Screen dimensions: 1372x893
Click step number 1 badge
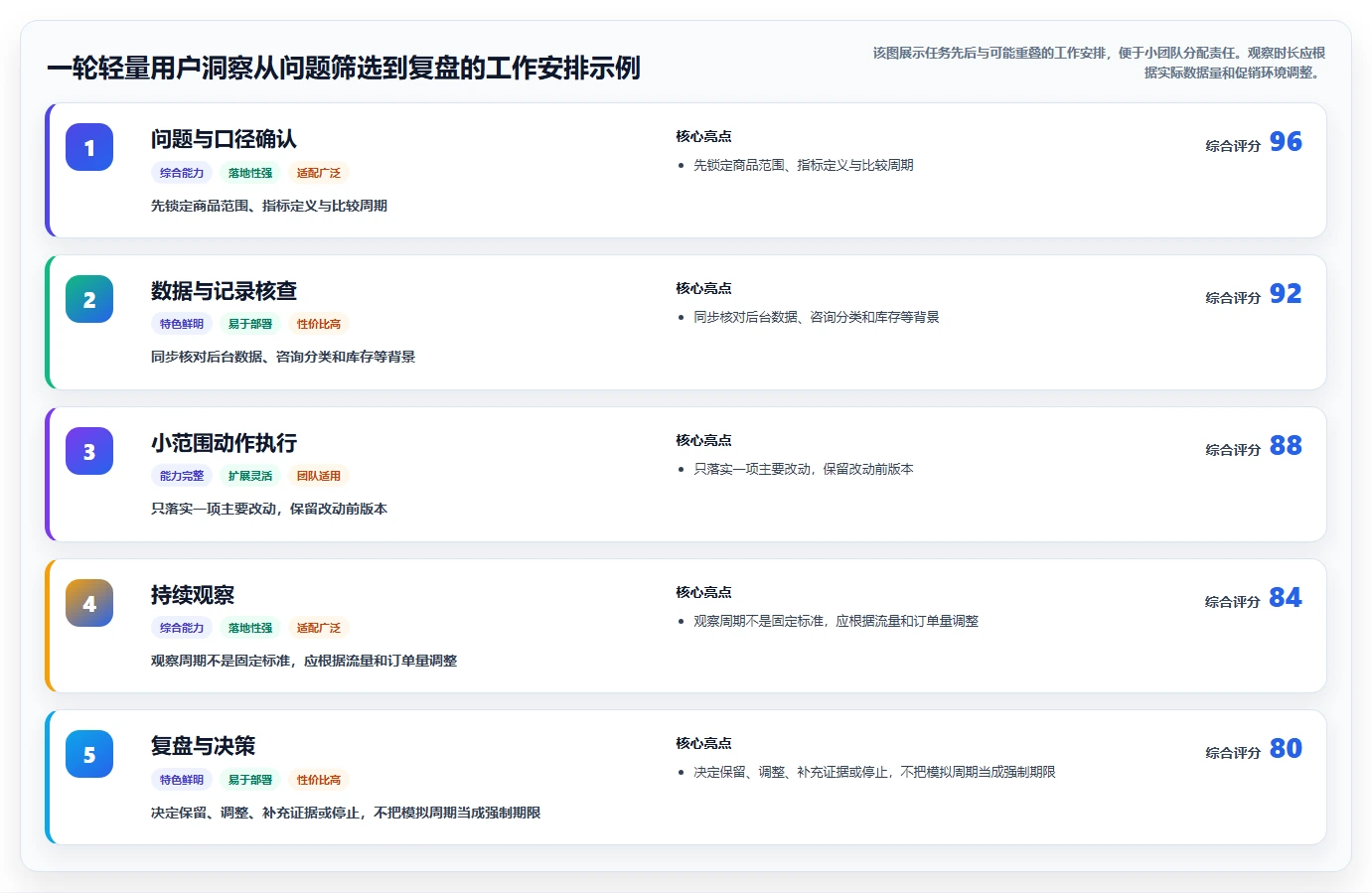pyautogui.click(x=89, y=147)
